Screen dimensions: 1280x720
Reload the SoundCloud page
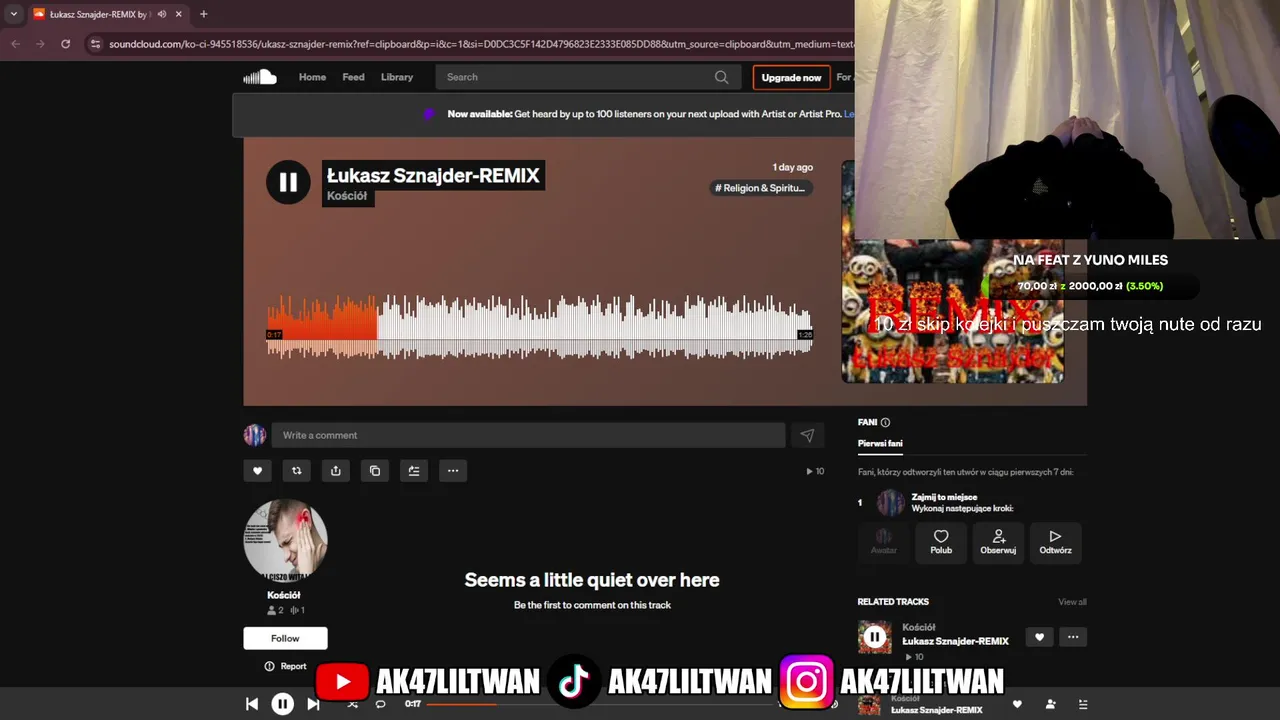[65, 44]
